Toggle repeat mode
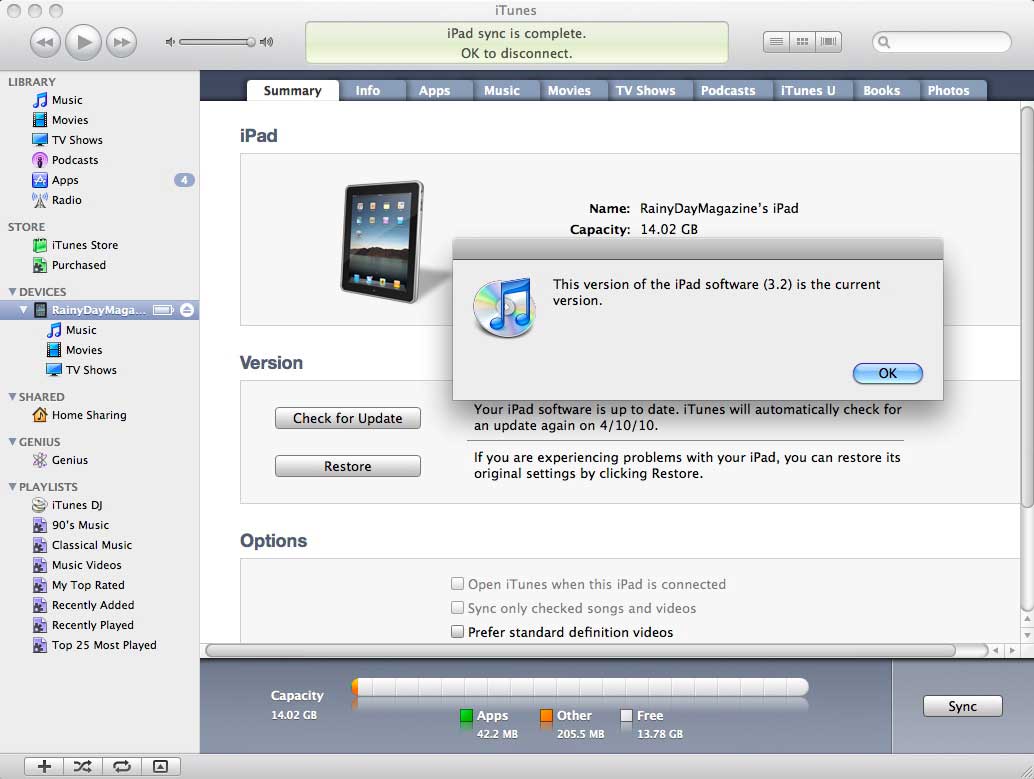 tap(121, 766)
